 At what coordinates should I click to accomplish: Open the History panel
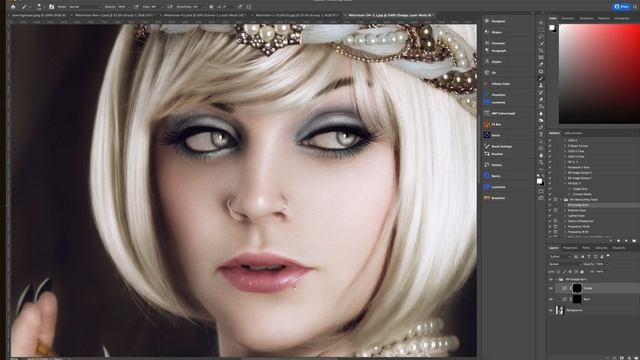(x=493, y=165)
